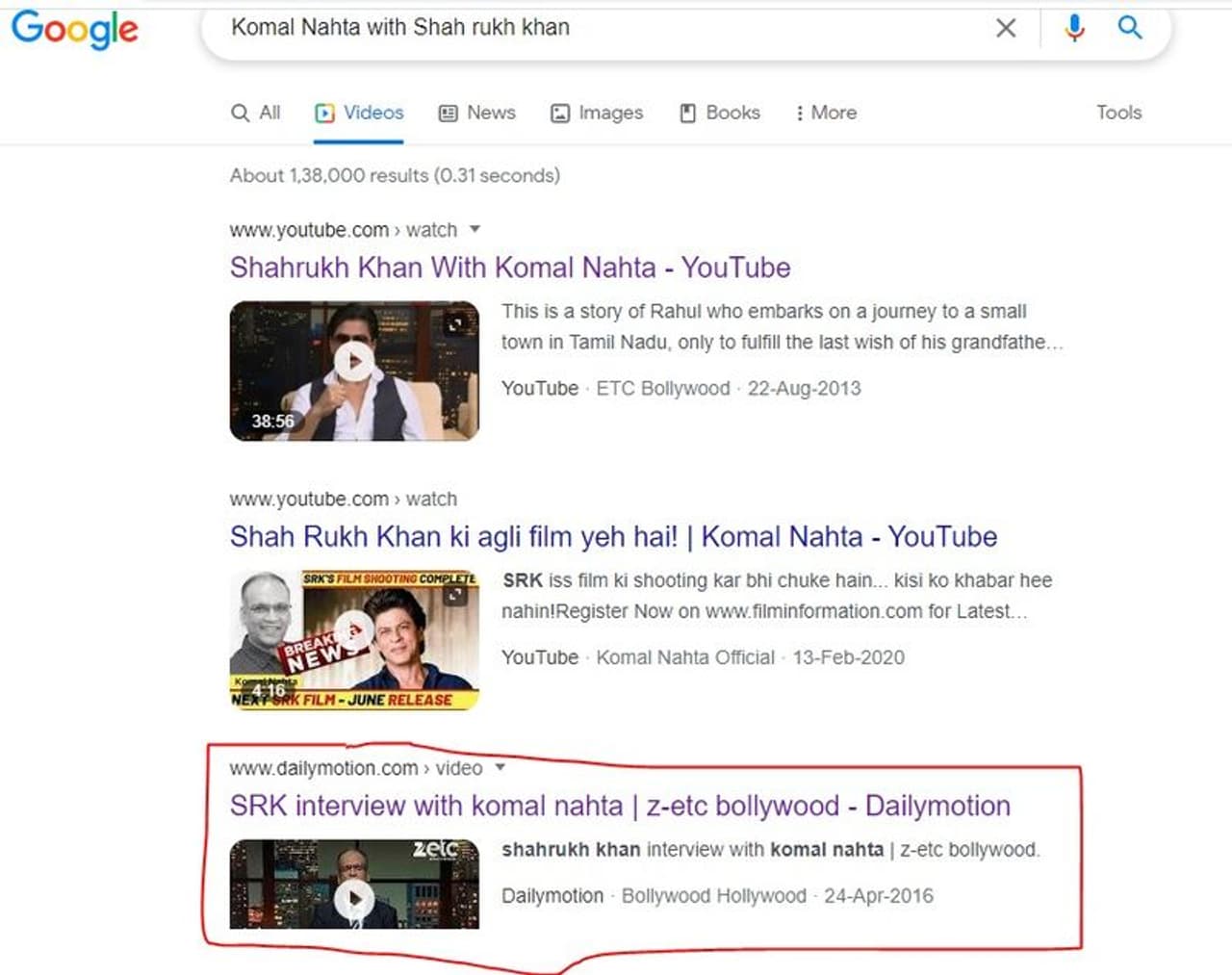Go to the Images tab
The image size is (1232, 975).
(597, 113)
